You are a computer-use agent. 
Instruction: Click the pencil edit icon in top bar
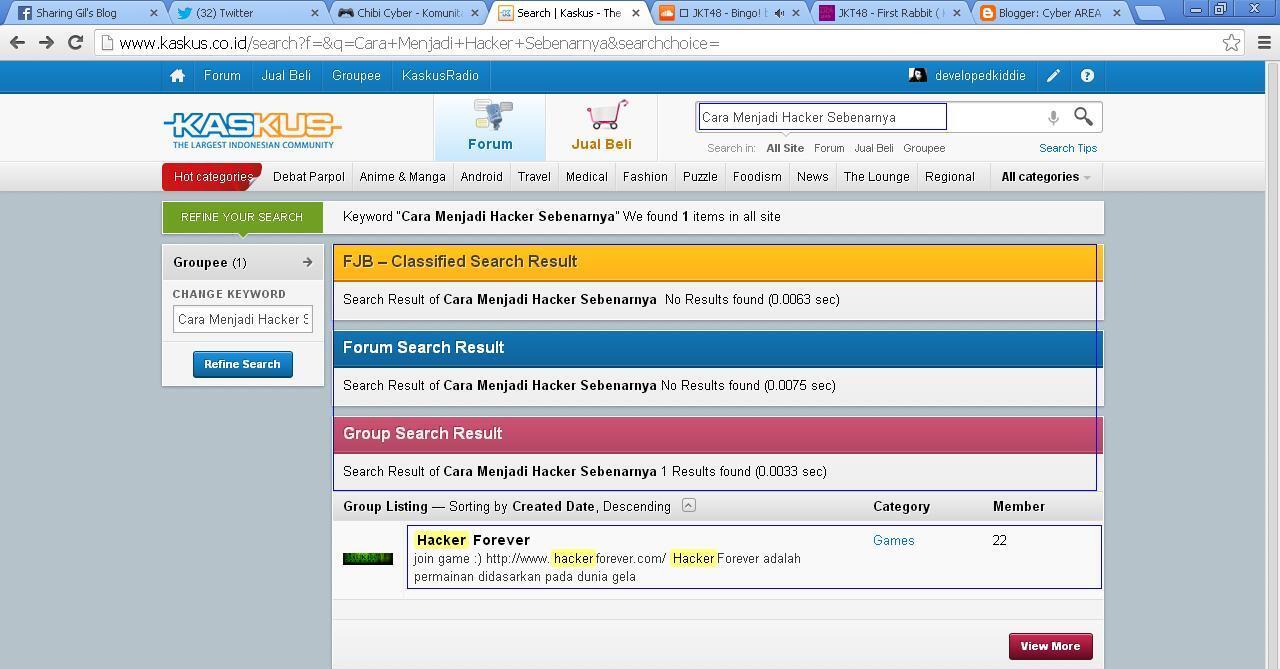[1053, 76]
